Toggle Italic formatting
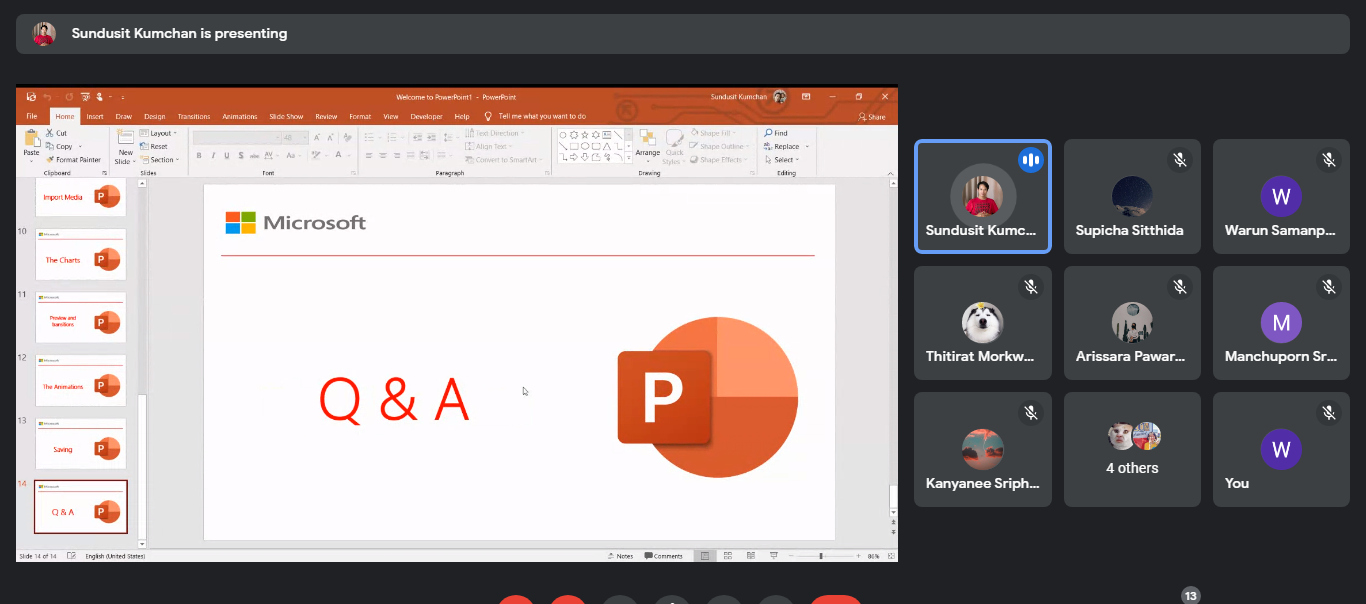Screen dimensions: 1366x604 pos(214,156)
